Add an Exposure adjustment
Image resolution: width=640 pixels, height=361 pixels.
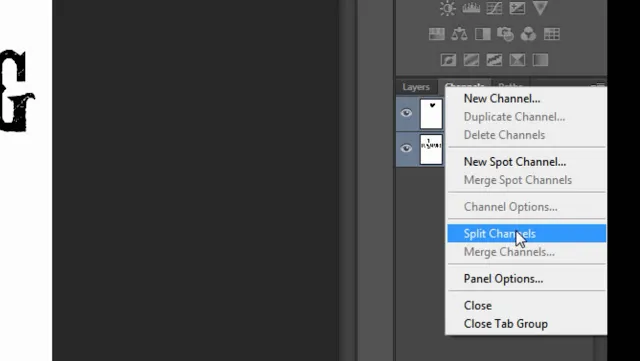click(x=517, y=8)
